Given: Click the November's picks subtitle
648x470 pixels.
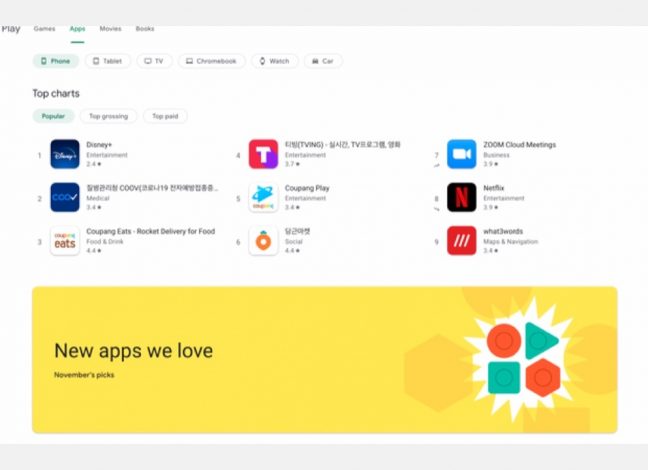Looking at the screenshot, I should coord(84,375).
